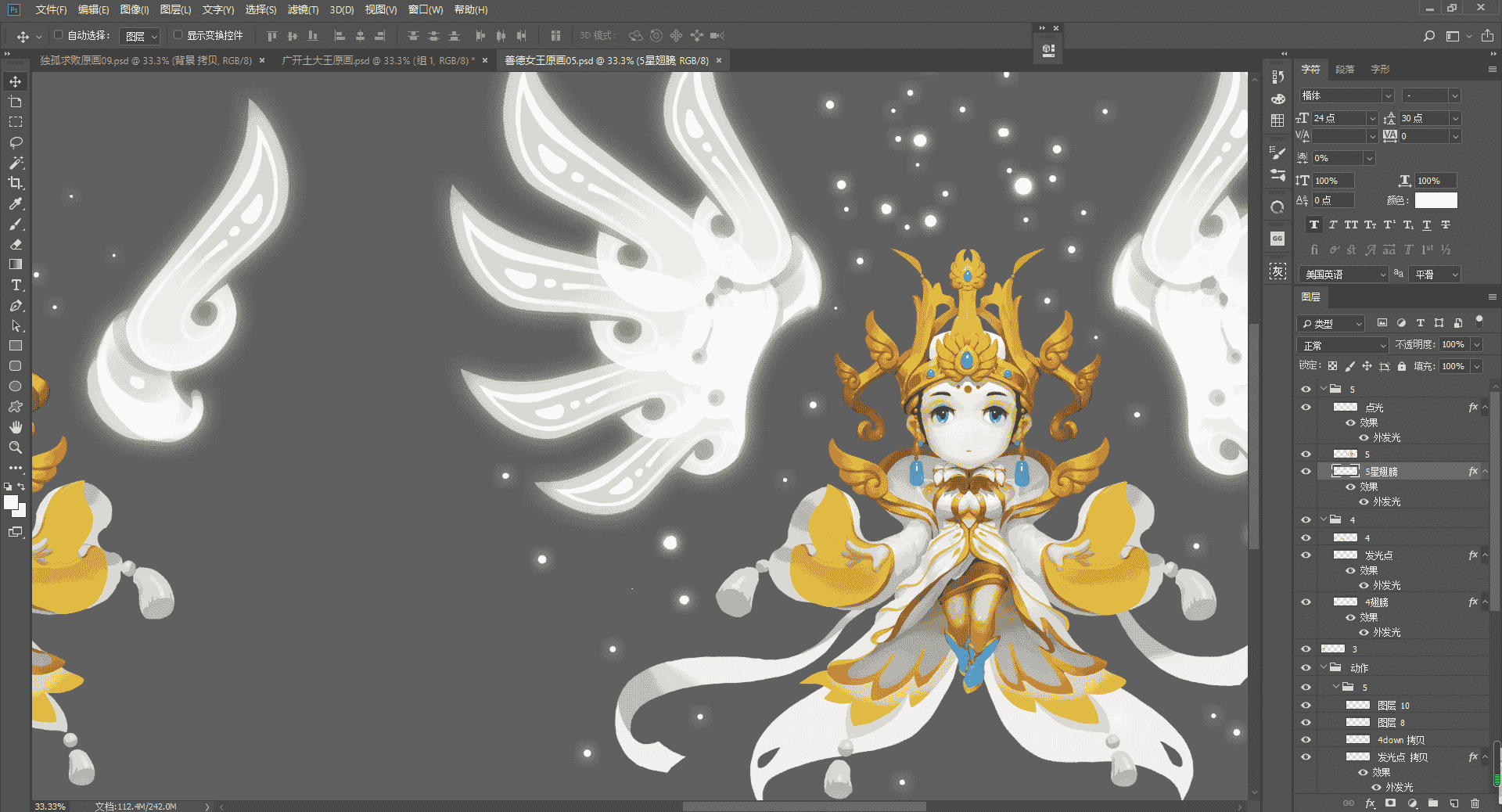Select the Lasso tool
This screenshot has width=1502, height=812.
[16, 142]
